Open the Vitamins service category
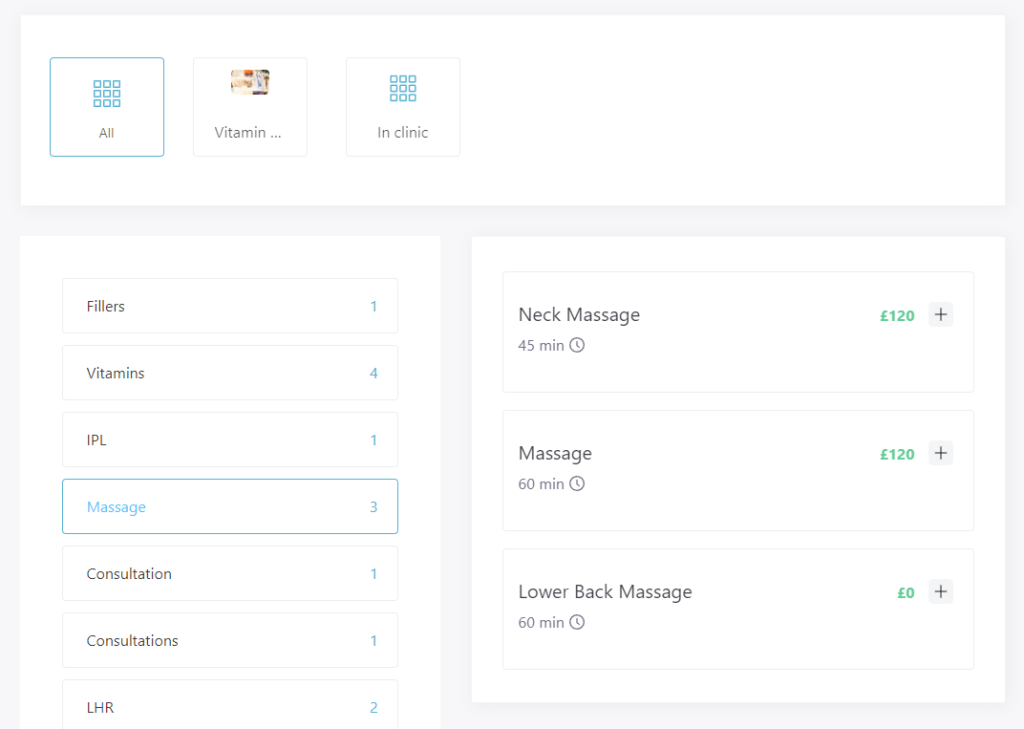 pyautogui.click(x=230, y=373)
